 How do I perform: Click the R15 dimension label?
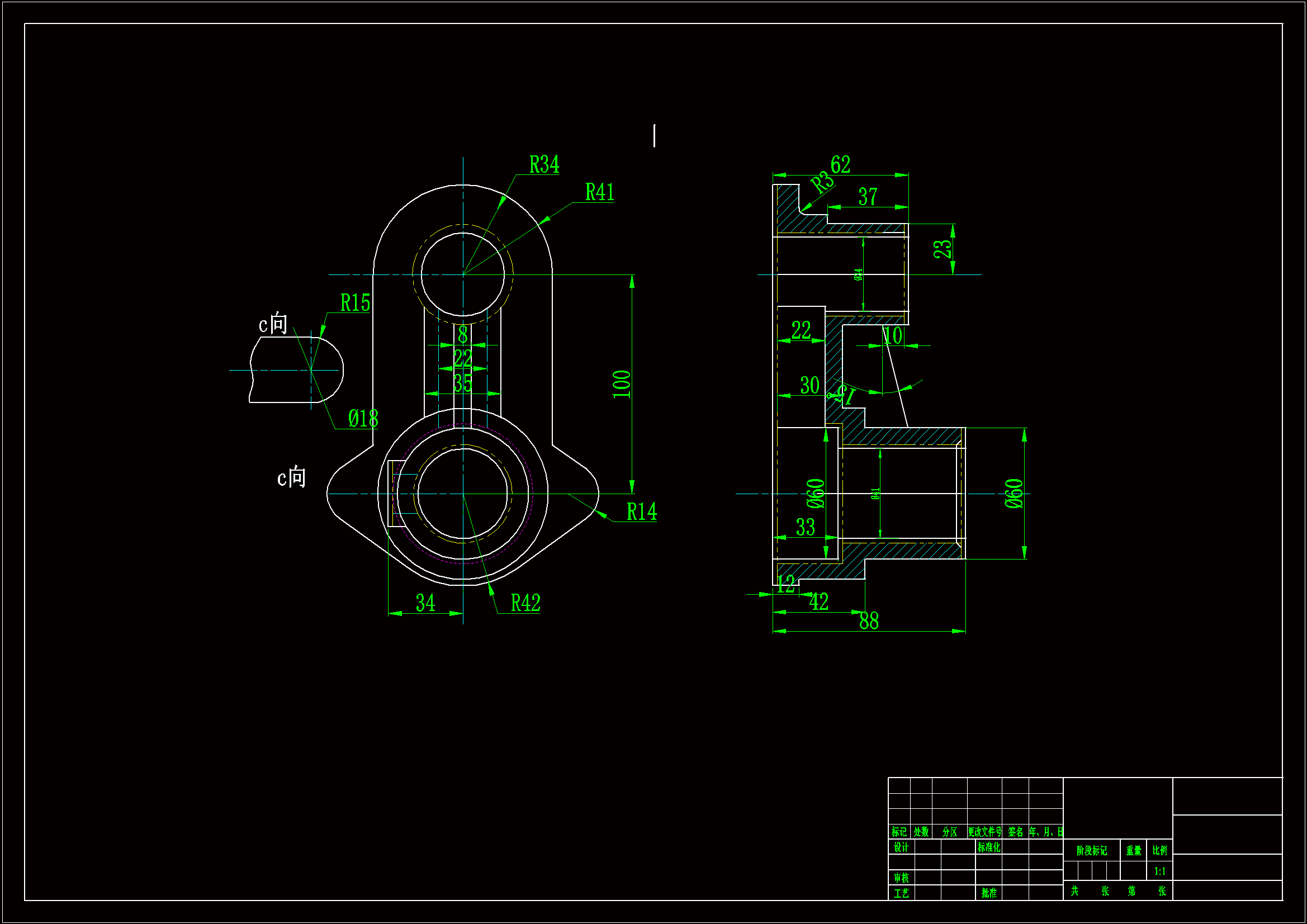pos(354,303)
